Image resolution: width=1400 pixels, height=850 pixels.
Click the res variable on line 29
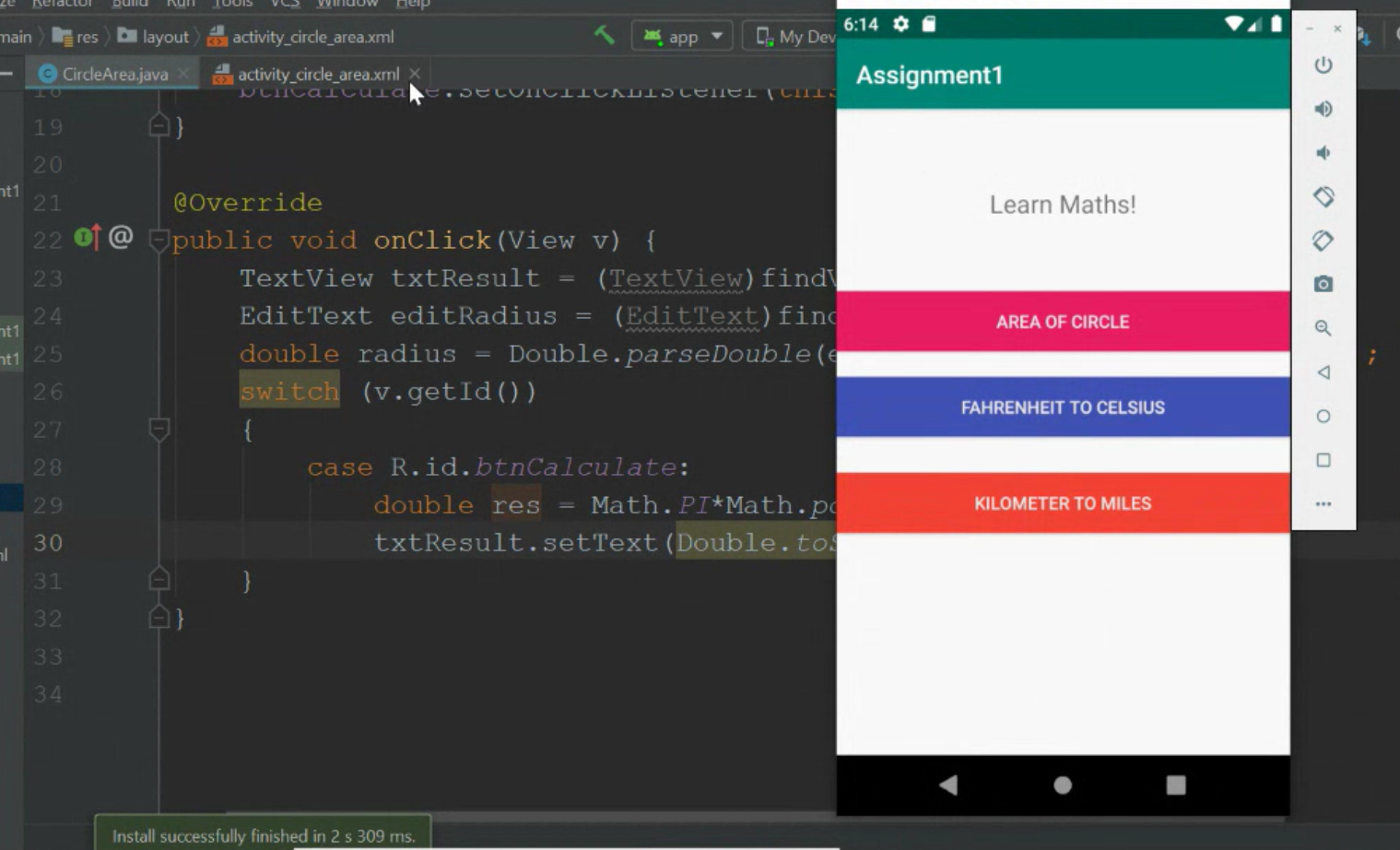(x=516, y=505)
